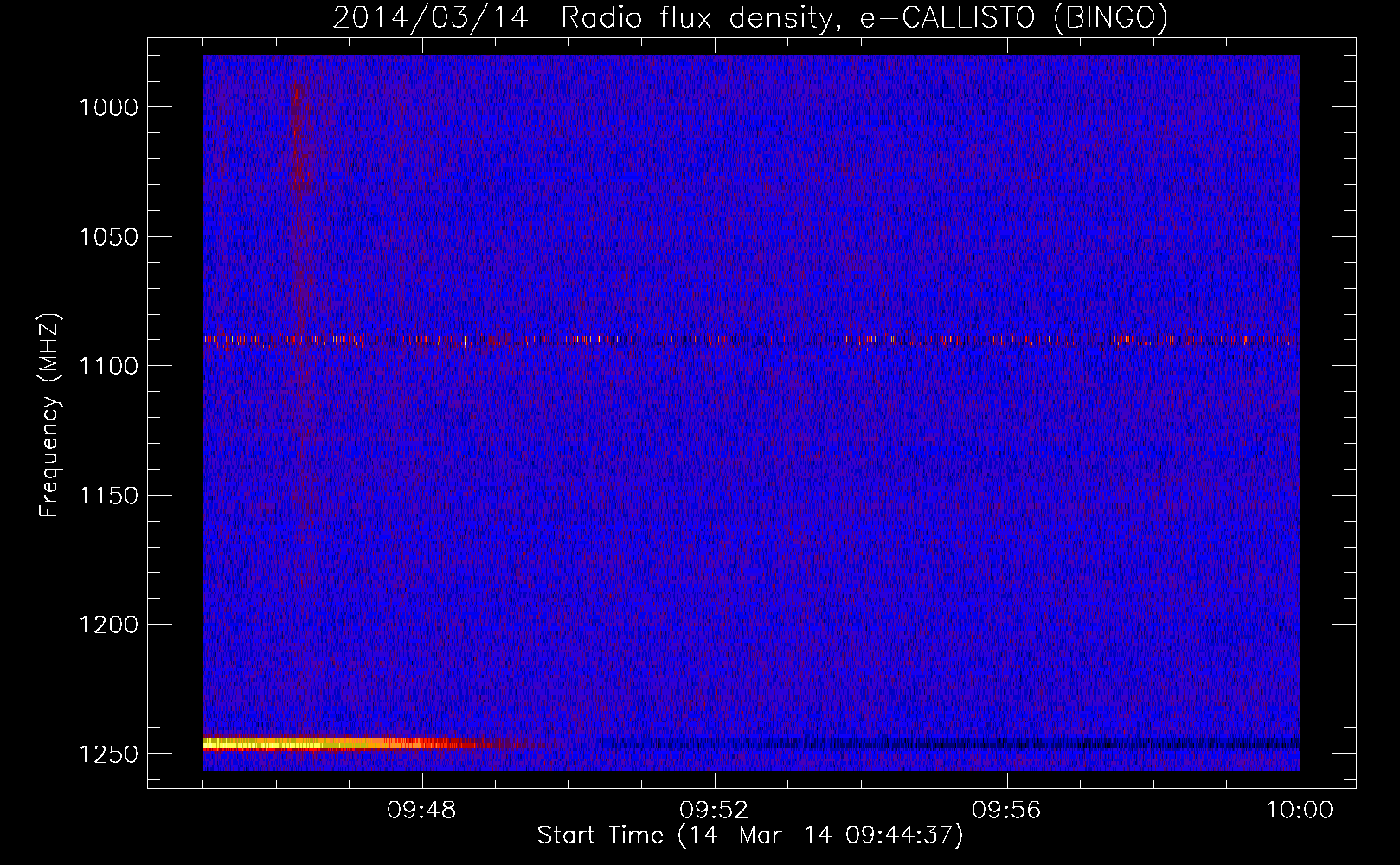The image size is (1400, 865).
Task: Click the 1100 frequency tick label
Action: pos(109,366)
